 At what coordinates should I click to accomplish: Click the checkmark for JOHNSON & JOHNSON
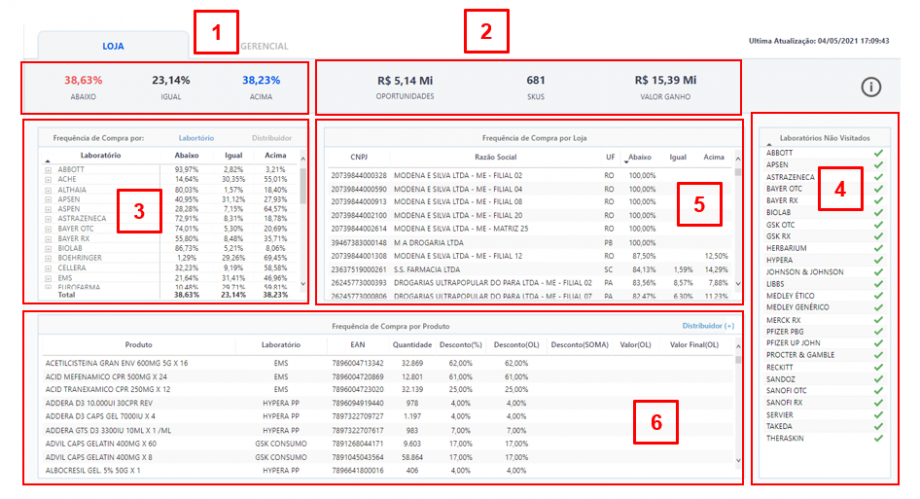click(877, 272)
